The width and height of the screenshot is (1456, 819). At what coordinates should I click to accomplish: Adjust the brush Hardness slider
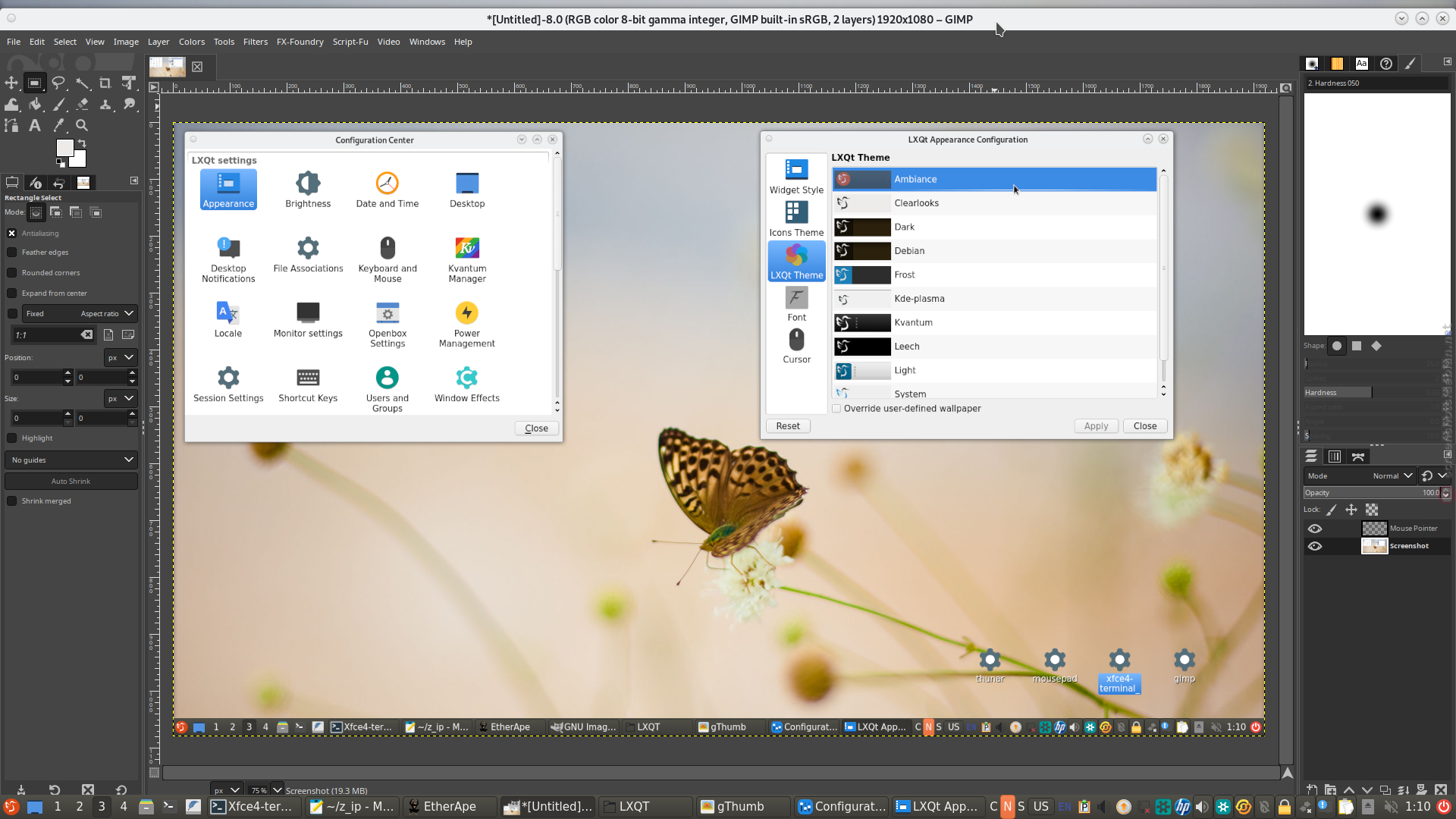point(1371,393)
